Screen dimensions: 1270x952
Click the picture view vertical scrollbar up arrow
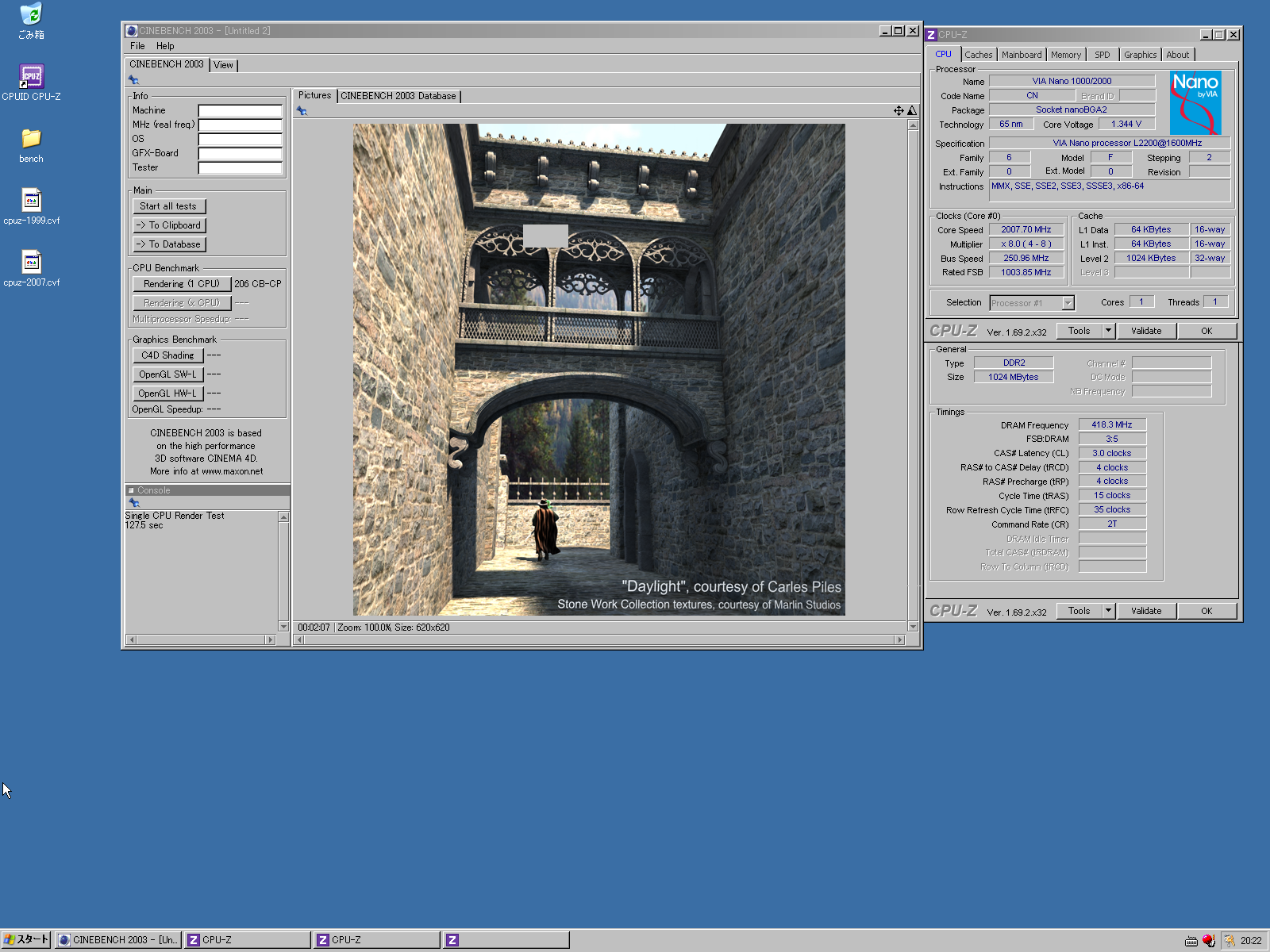pos(913,125)
